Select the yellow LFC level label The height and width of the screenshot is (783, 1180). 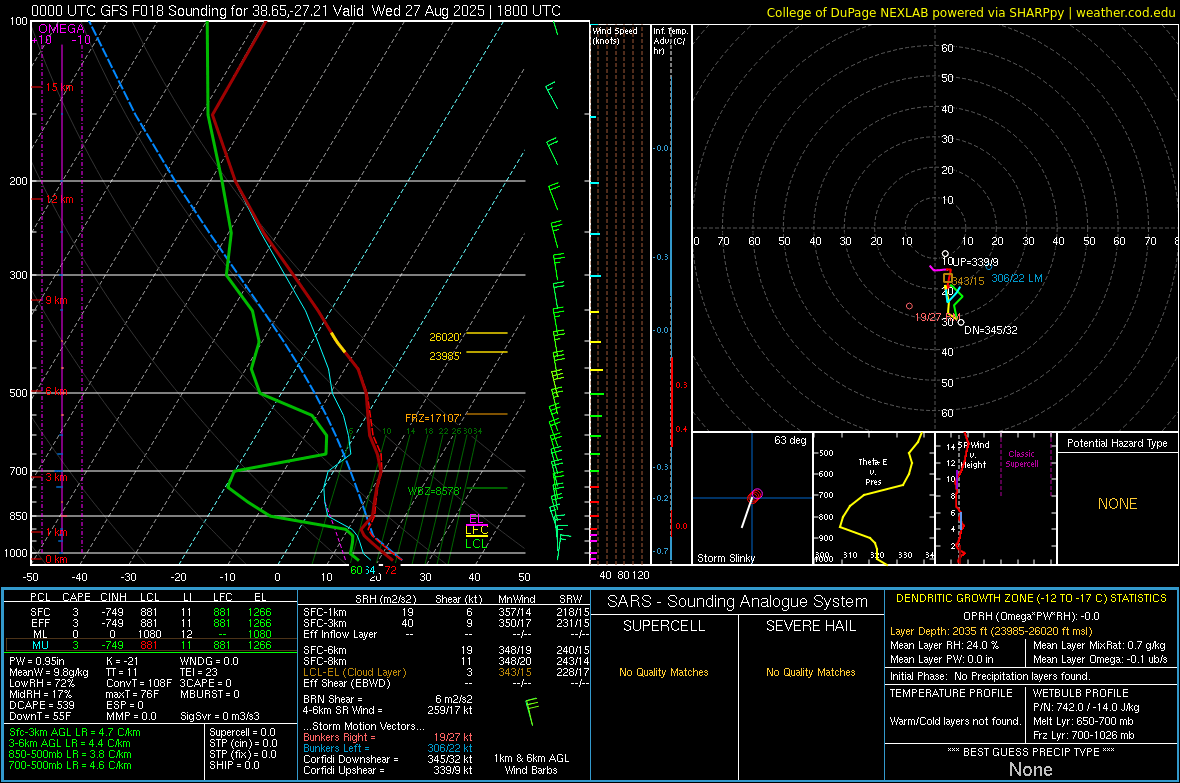pyautogui.click(x=476, y=530)
